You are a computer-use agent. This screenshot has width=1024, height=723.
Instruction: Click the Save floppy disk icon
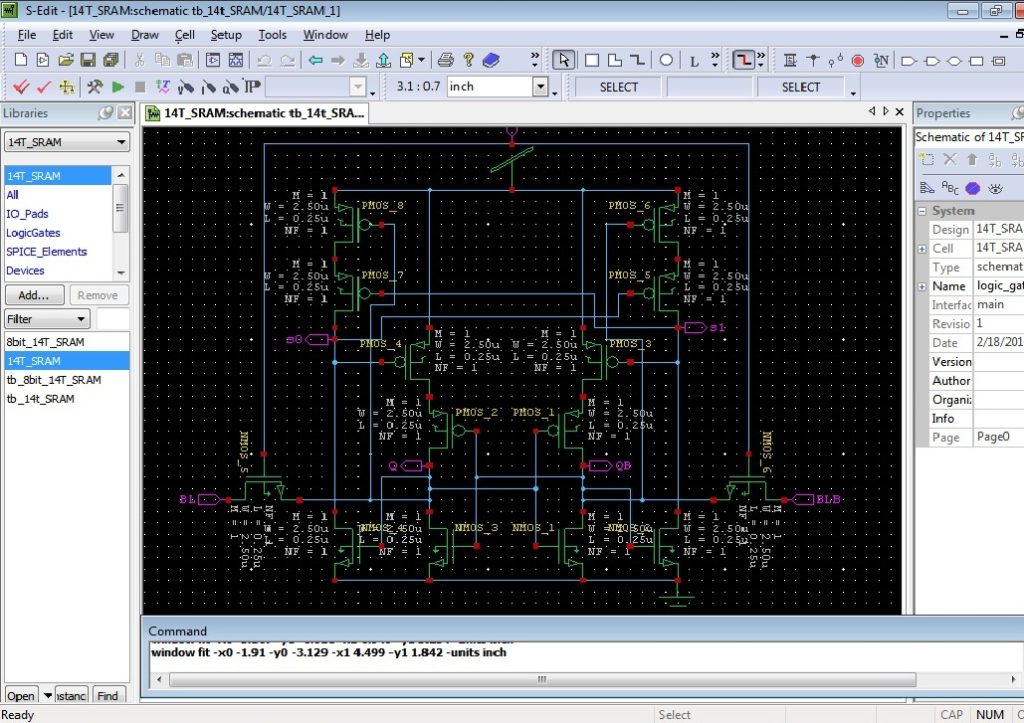tap(88, 60)
